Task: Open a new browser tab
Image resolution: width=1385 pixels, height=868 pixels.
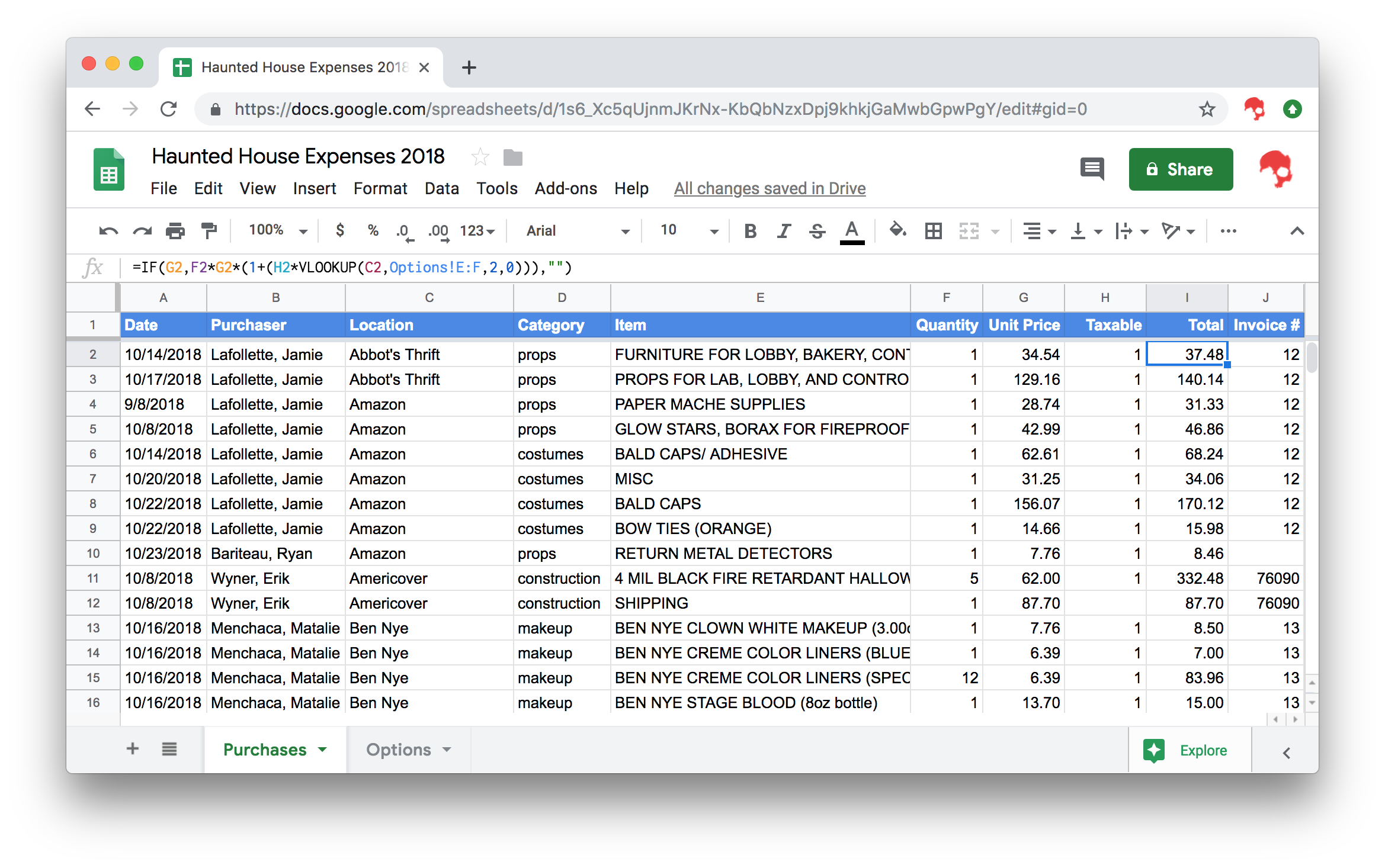Action: pos(469,67)
